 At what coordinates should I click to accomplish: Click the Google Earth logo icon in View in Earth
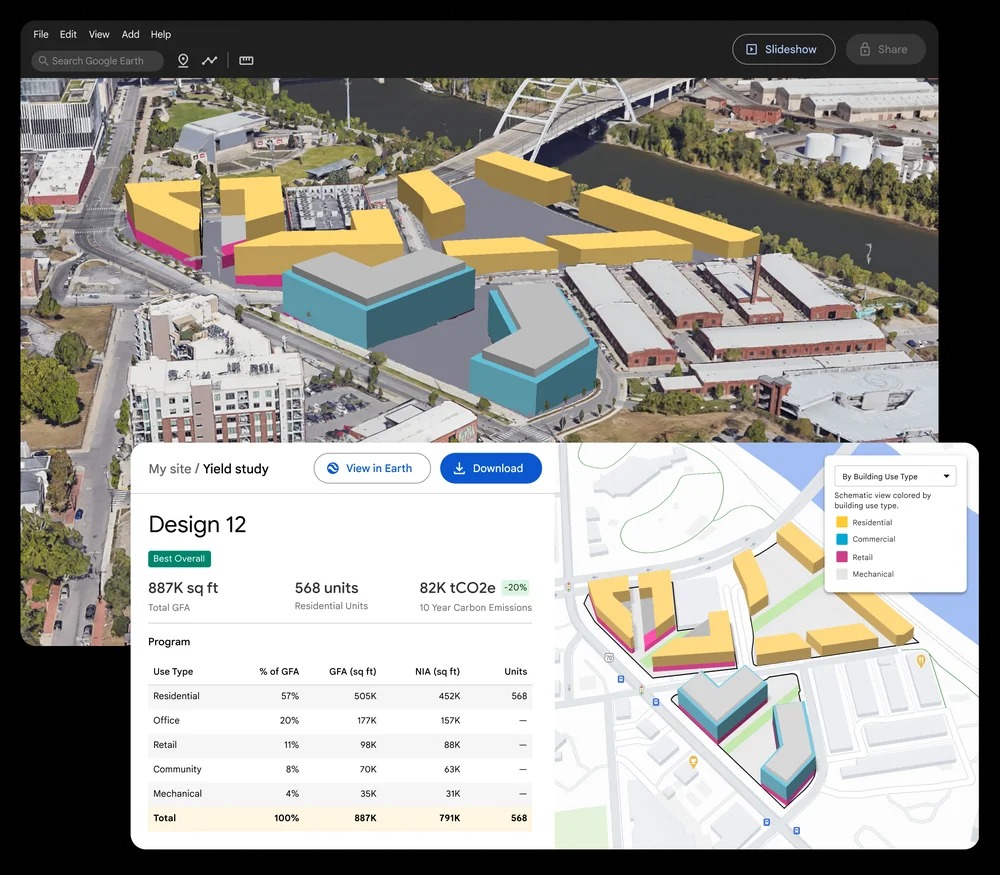(x=333, y=468)
